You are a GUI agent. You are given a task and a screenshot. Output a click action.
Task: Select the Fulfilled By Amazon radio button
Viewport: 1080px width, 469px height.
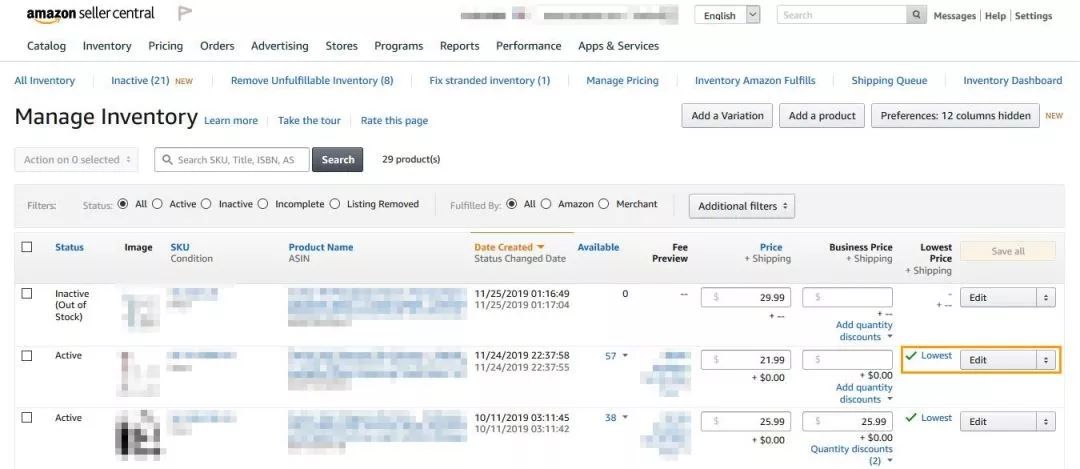[x=546, y=204]
